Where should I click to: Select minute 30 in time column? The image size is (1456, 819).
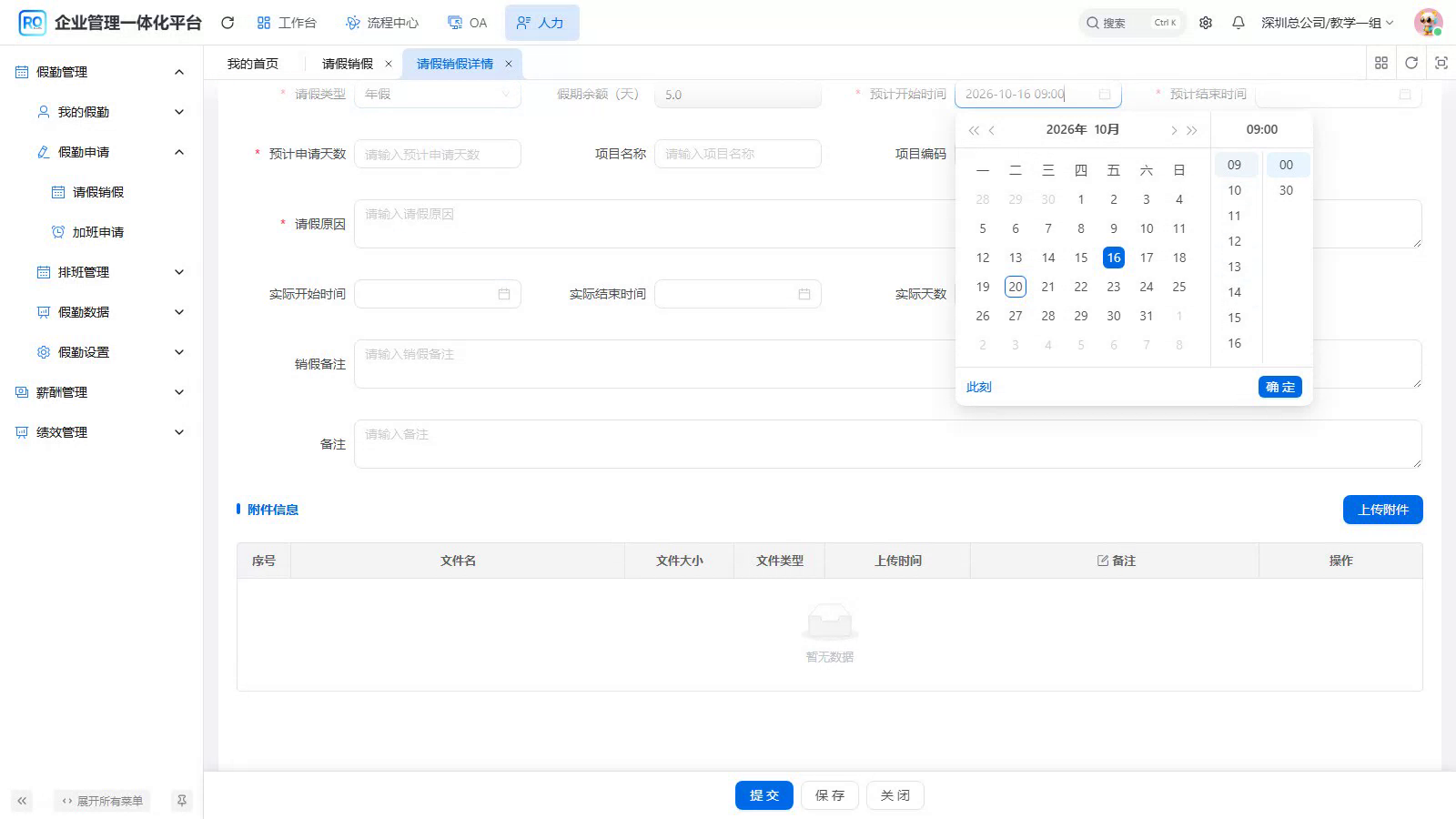click(x=1286, y=190)
